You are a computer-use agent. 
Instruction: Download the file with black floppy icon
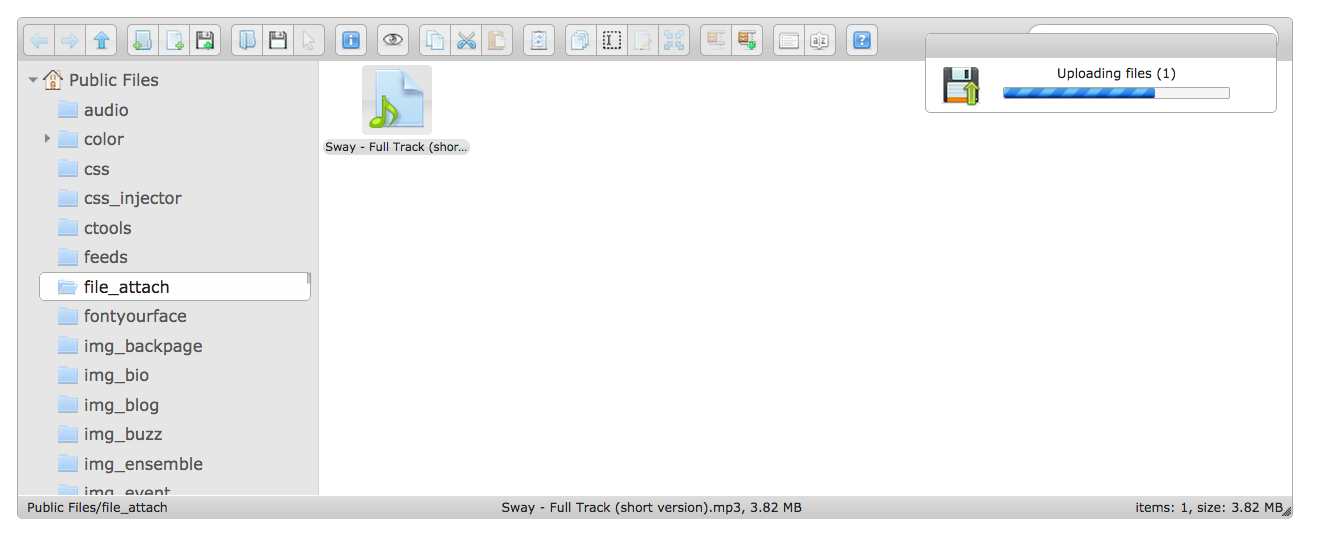click(278, 40)
